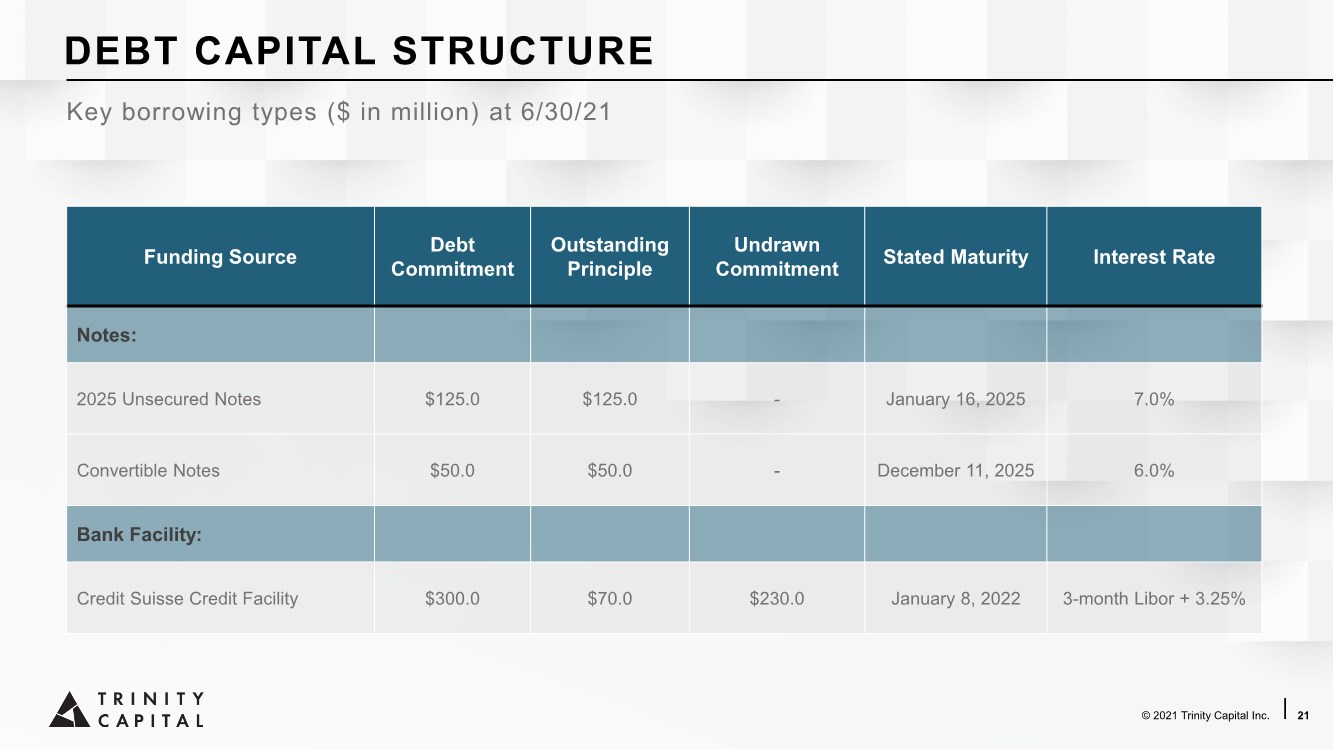Select the Stated Maturity column header
1333x750 pixels.
(x=955, y=257)
